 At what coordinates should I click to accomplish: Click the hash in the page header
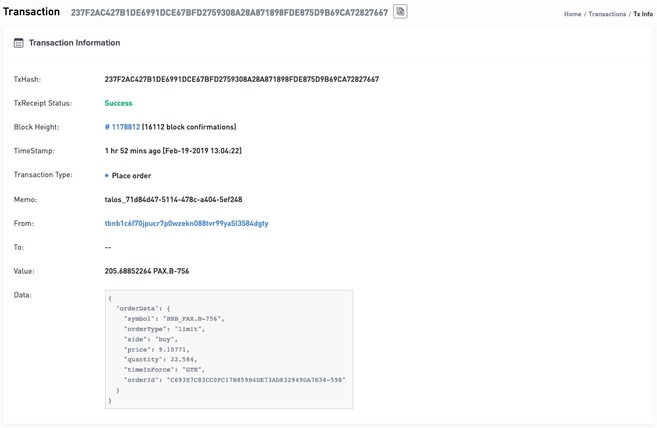pyautogui.click(x=229, y=12)
